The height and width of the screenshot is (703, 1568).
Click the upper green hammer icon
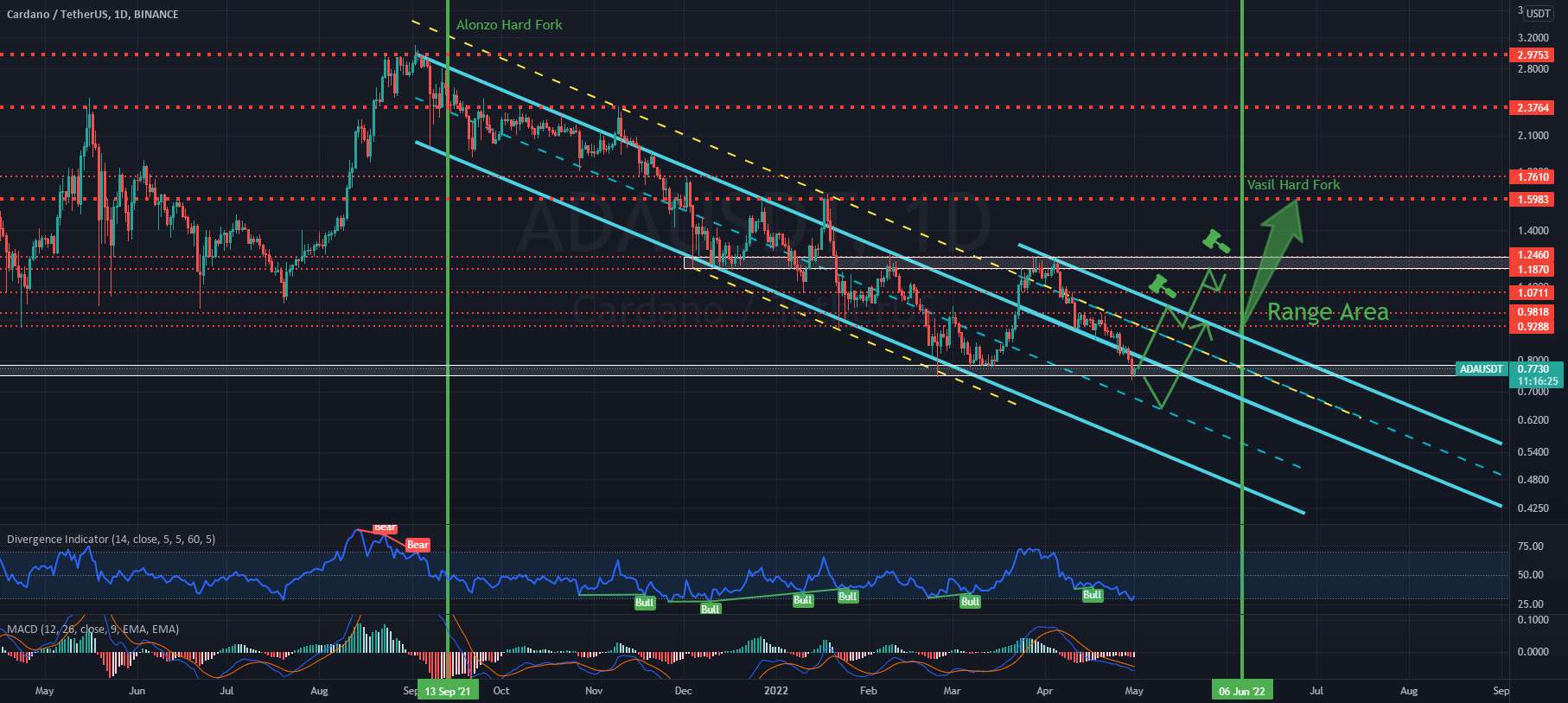(1216, 240)
